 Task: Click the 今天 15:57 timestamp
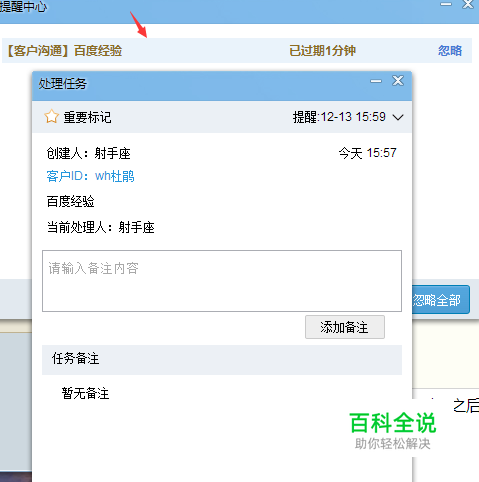coord(368,153)
